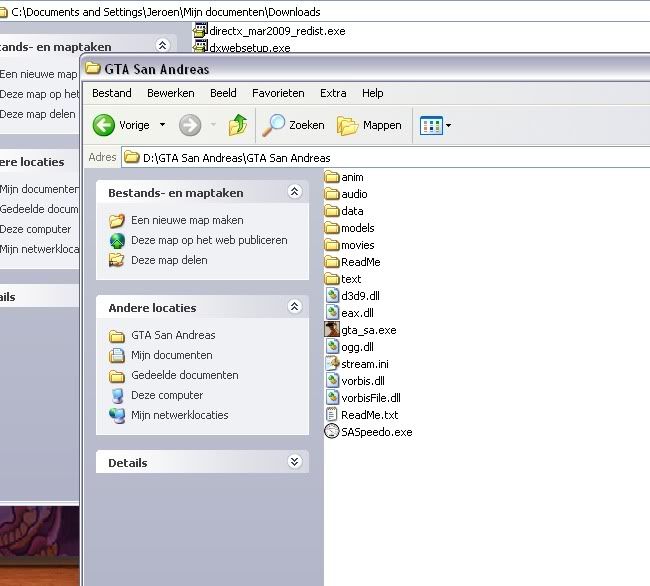The height and width of the screenshot is (586, 650).
Task: Select the gta_sa.exe game icon
Action: (x=332, y=329)
